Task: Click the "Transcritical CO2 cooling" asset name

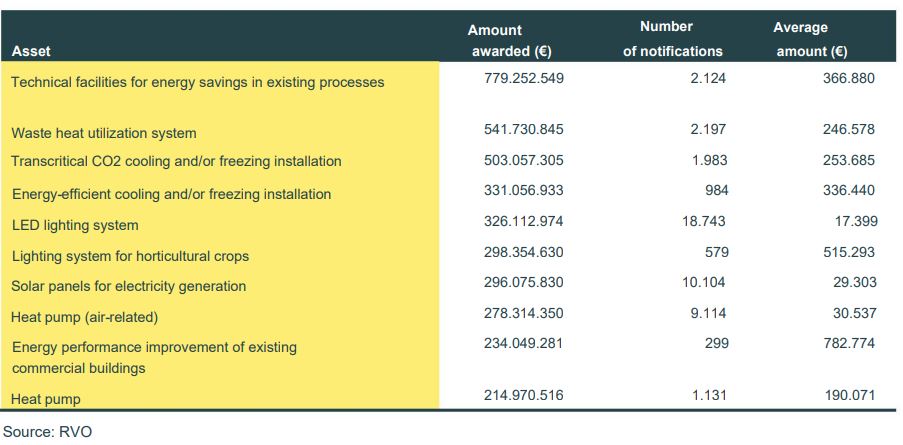Action: (x=176, y=161)
